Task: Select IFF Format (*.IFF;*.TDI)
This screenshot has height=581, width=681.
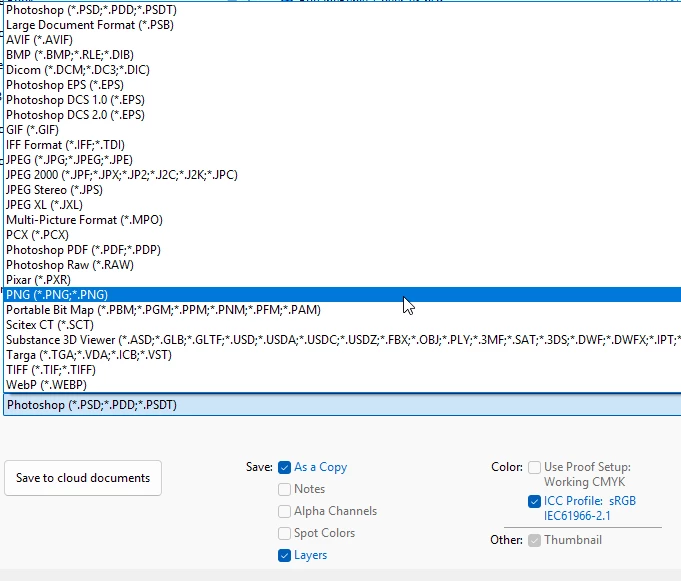Action: pyautogui.click(x=342, y=145)
